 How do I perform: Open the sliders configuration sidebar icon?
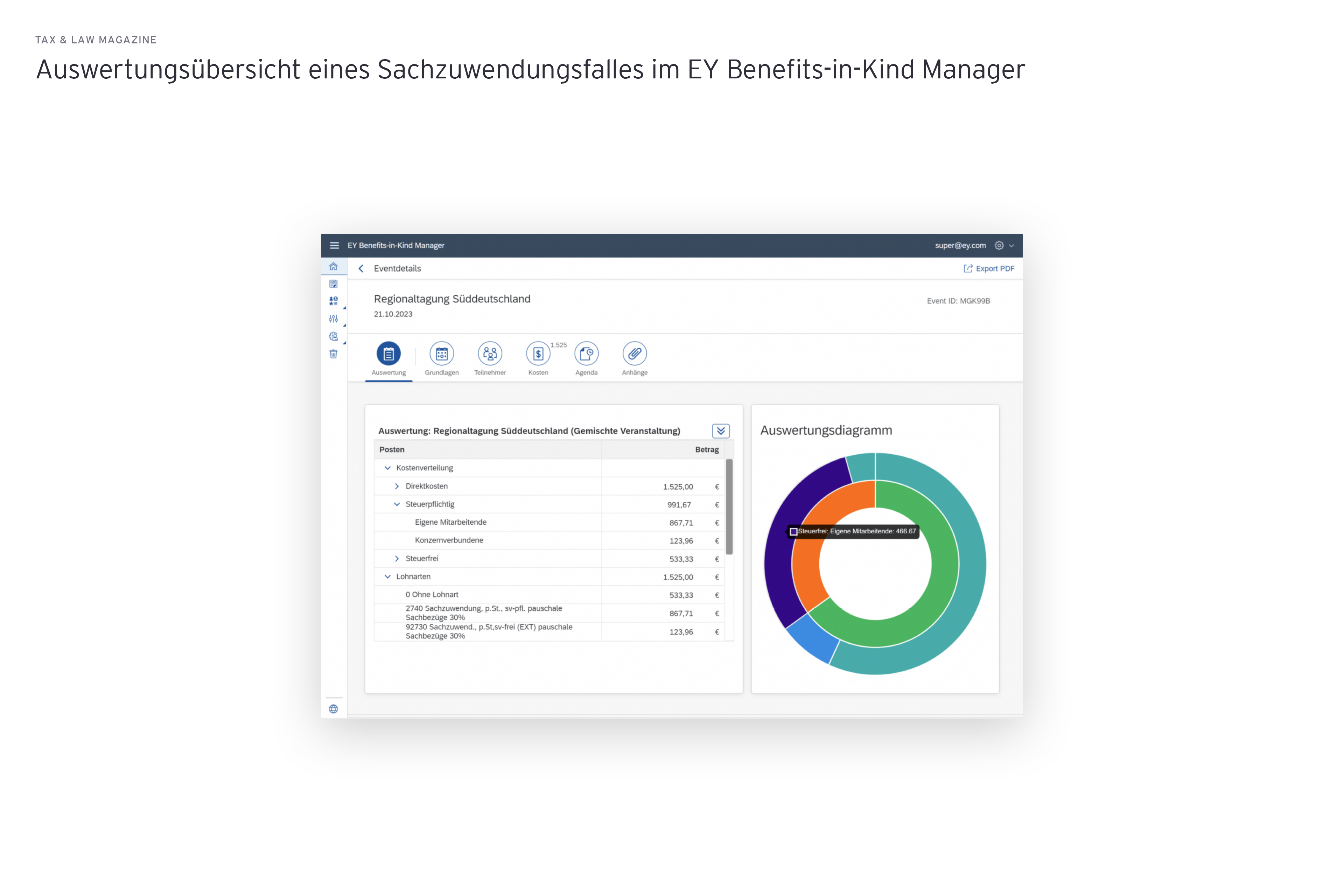tap(334, 319)
